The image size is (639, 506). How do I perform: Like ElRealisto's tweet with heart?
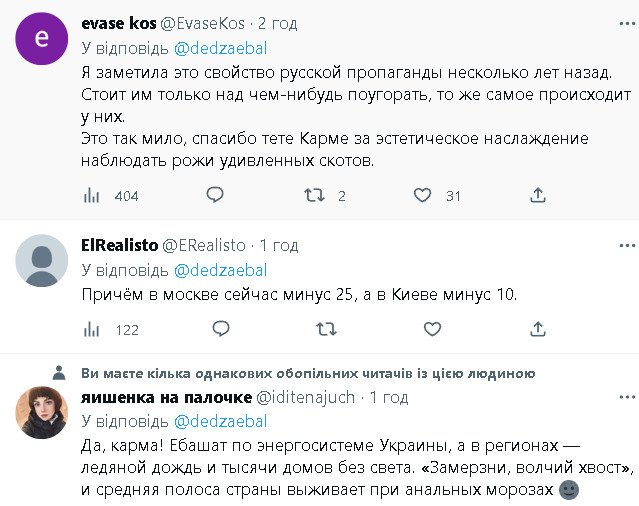432,329
